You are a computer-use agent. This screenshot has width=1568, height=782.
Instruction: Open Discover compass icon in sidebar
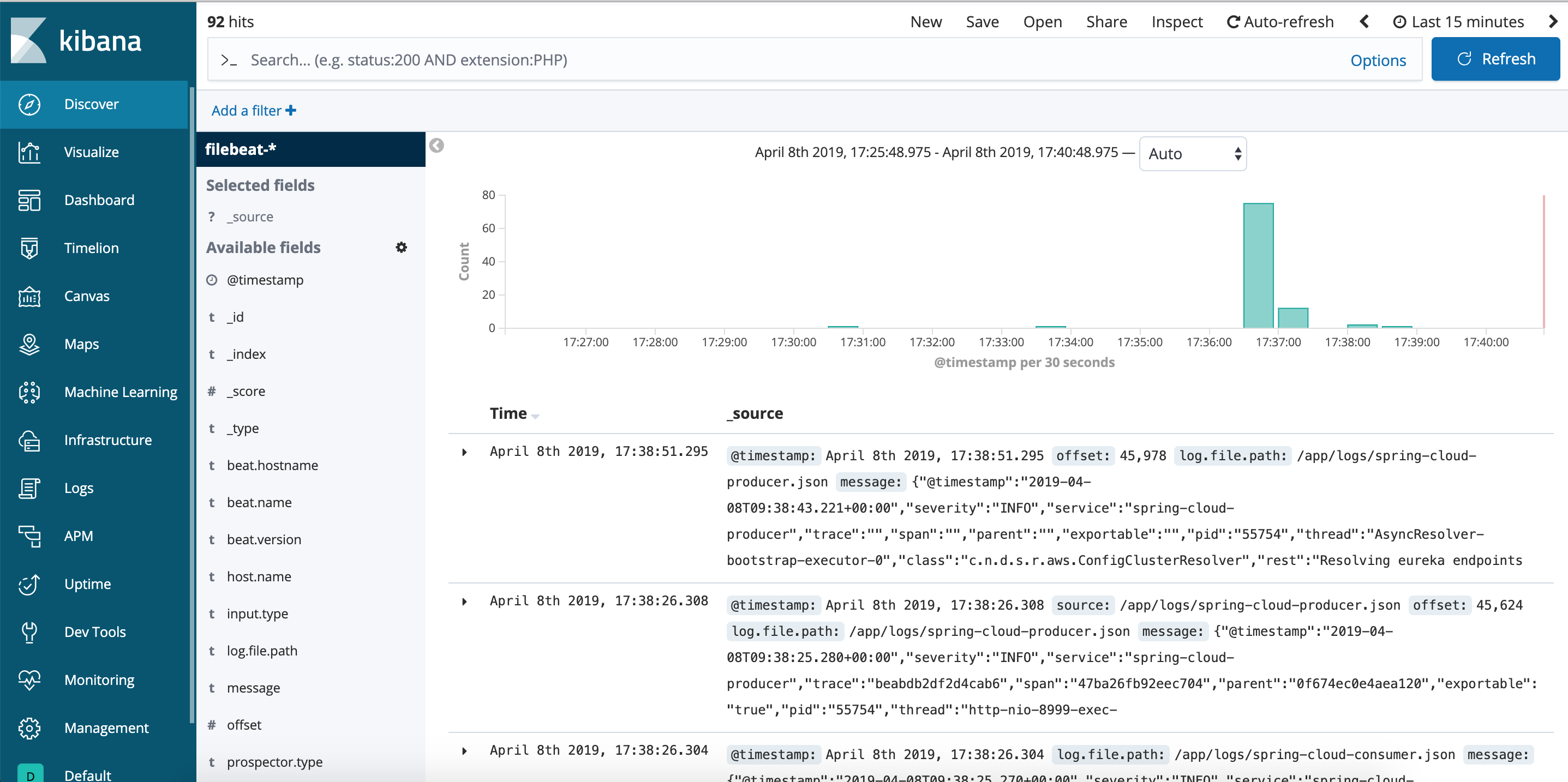[x=29, y=104]
